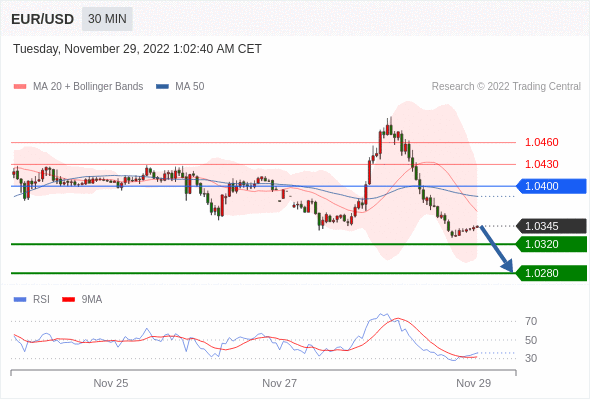
Task: Select the MA 50 legend label
Action: pos(190,87)
